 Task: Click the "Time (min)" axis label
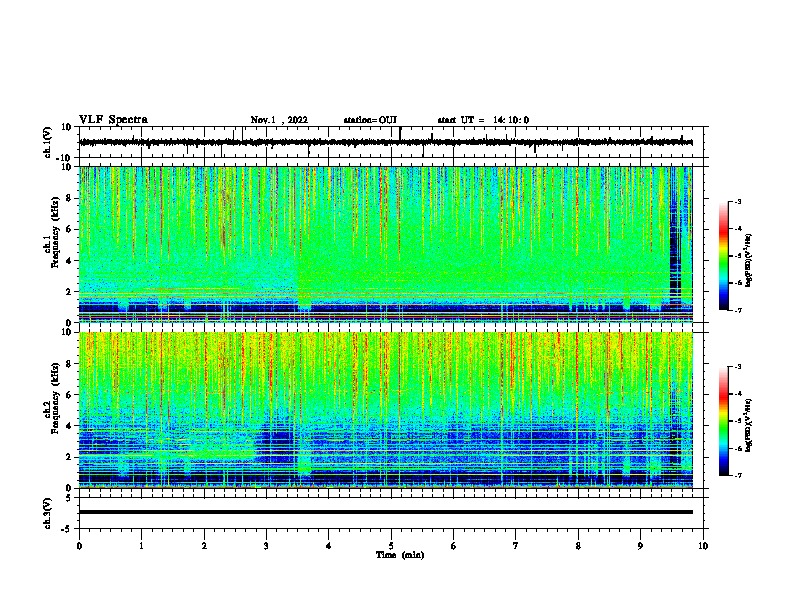[400, 555]
